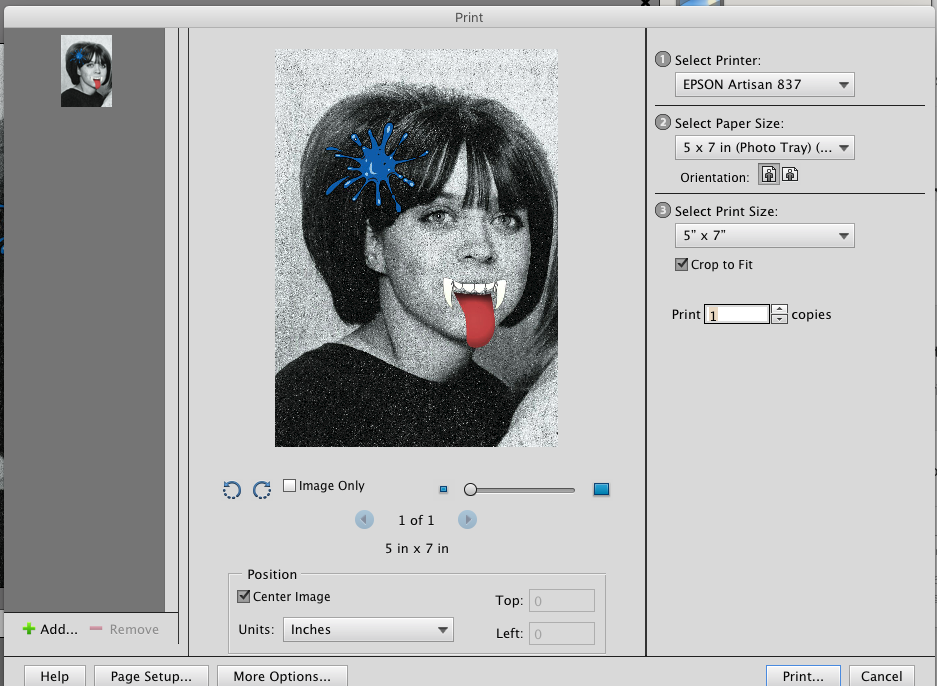Cancel the print dialog
The height and width of the screenshot is (686, 937).
point(881,676)
